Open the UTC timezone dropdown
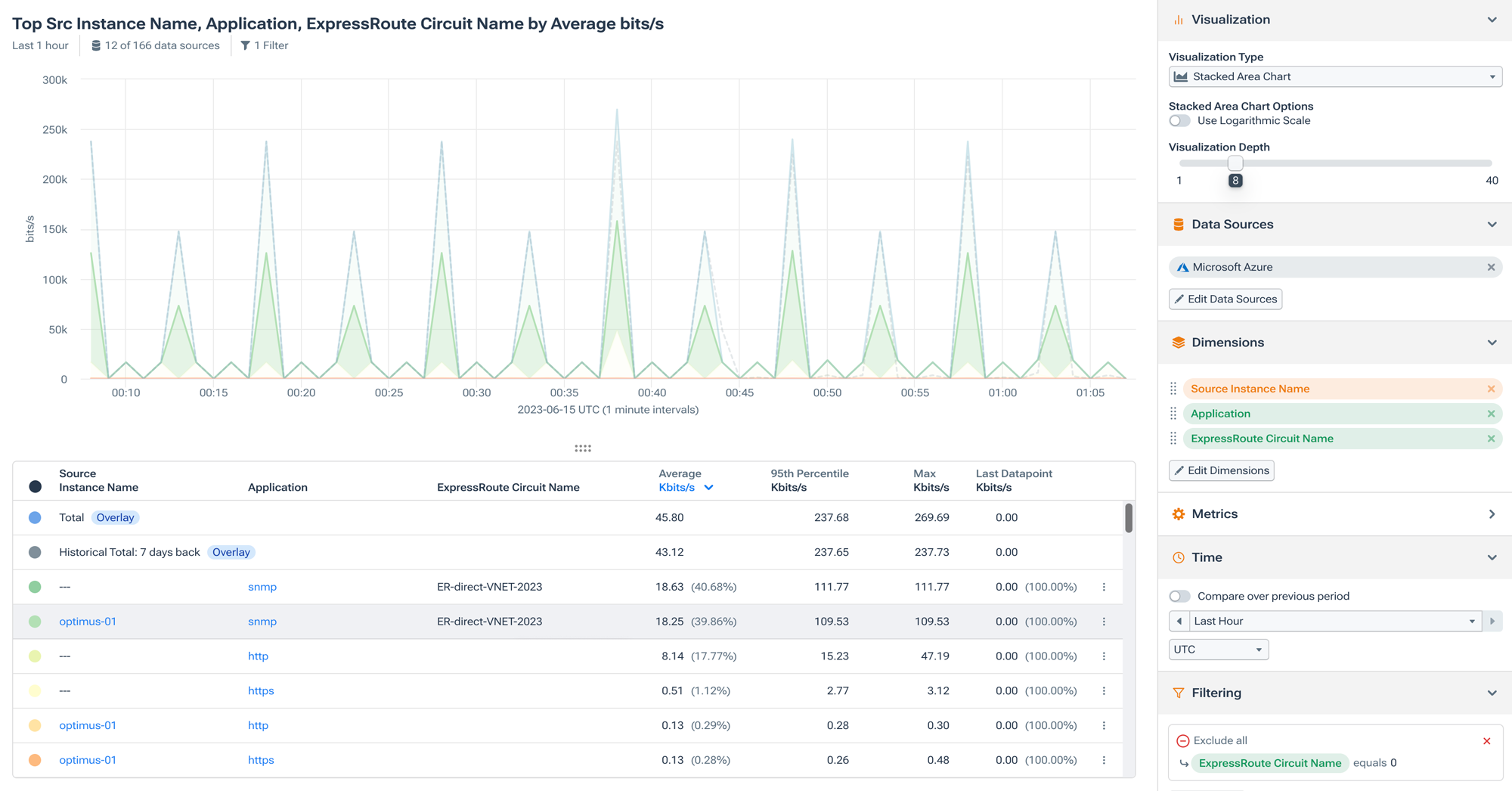The height and width of the screenshot is (791, 1512). click(1218, 649)
